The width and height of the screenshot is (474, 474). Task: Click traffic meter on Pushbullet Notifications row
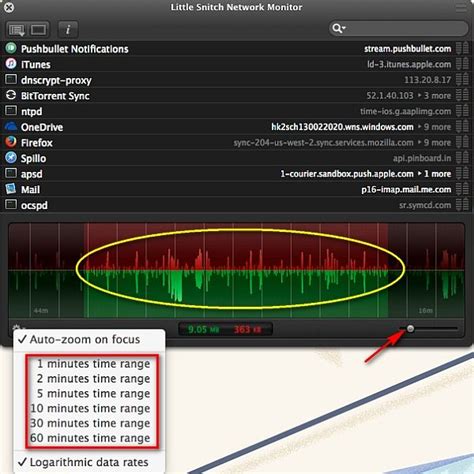pos(462,48)
